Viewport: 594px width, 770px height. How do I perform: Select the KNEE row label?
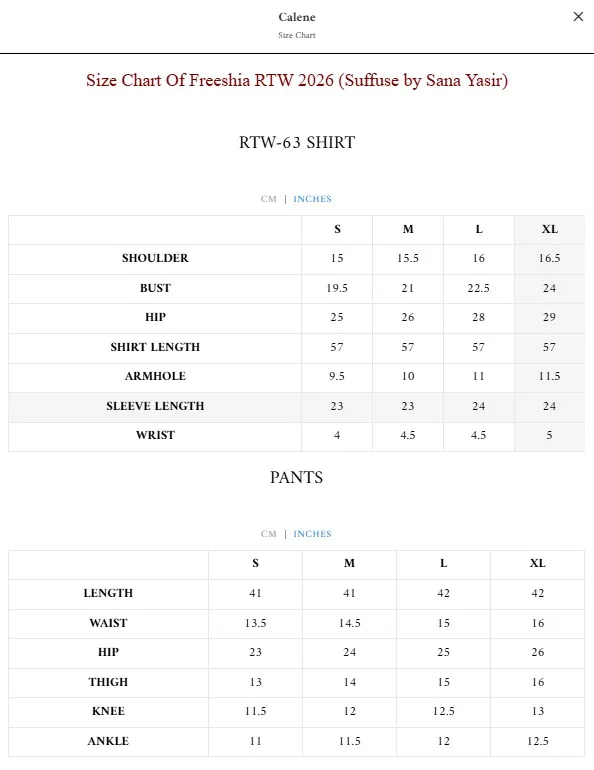tap(108, 711)
